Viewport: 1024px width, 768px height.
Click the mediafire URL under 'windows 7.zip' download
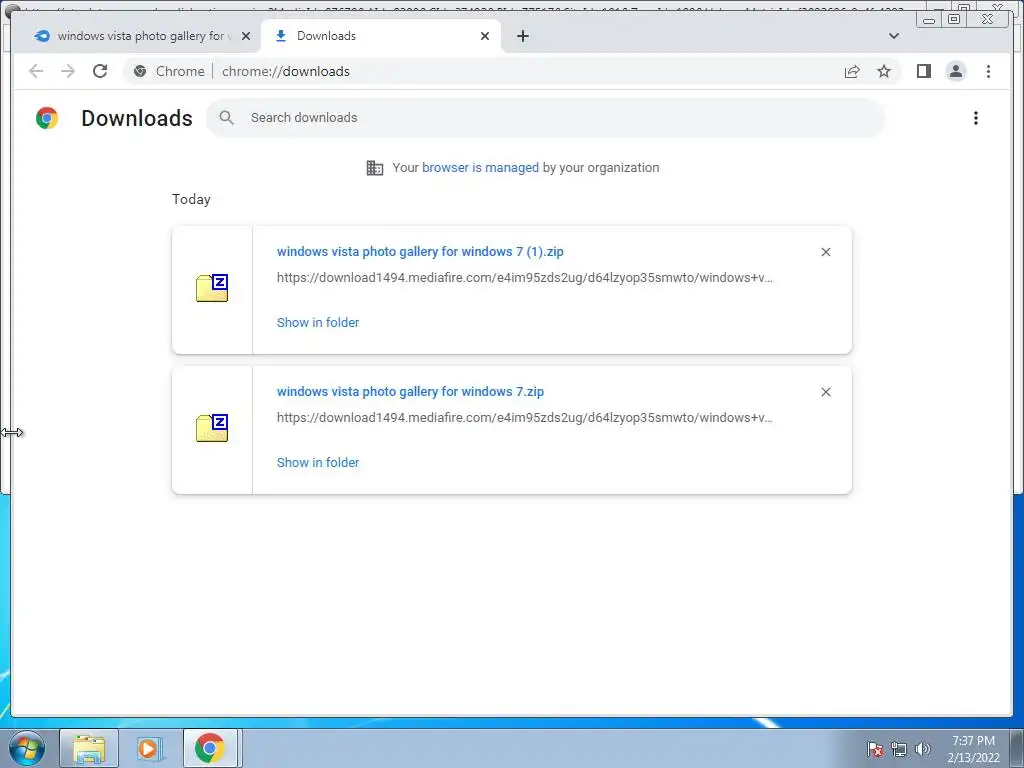524,417
